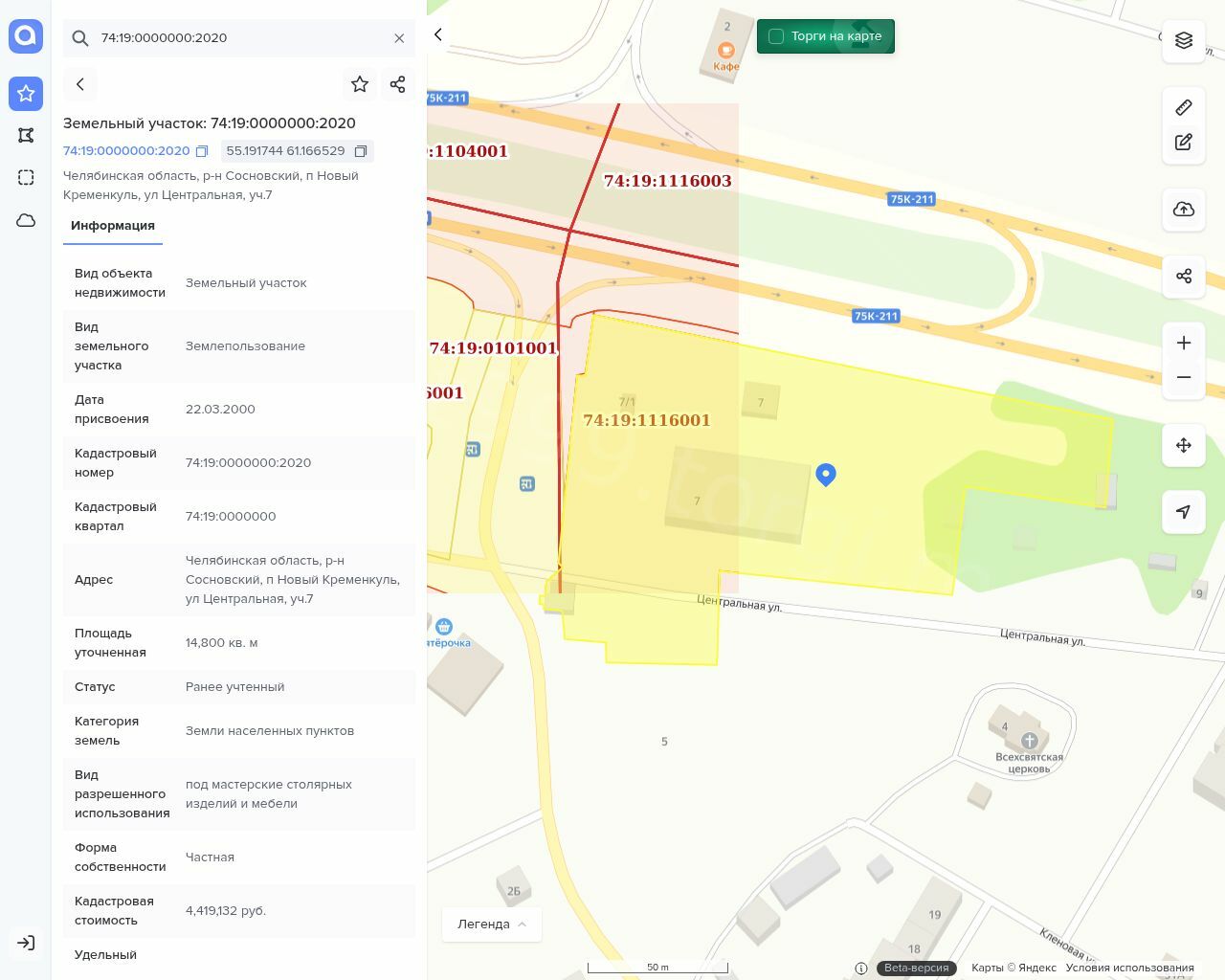Open favorites section in left sidebar

[26, 93]
